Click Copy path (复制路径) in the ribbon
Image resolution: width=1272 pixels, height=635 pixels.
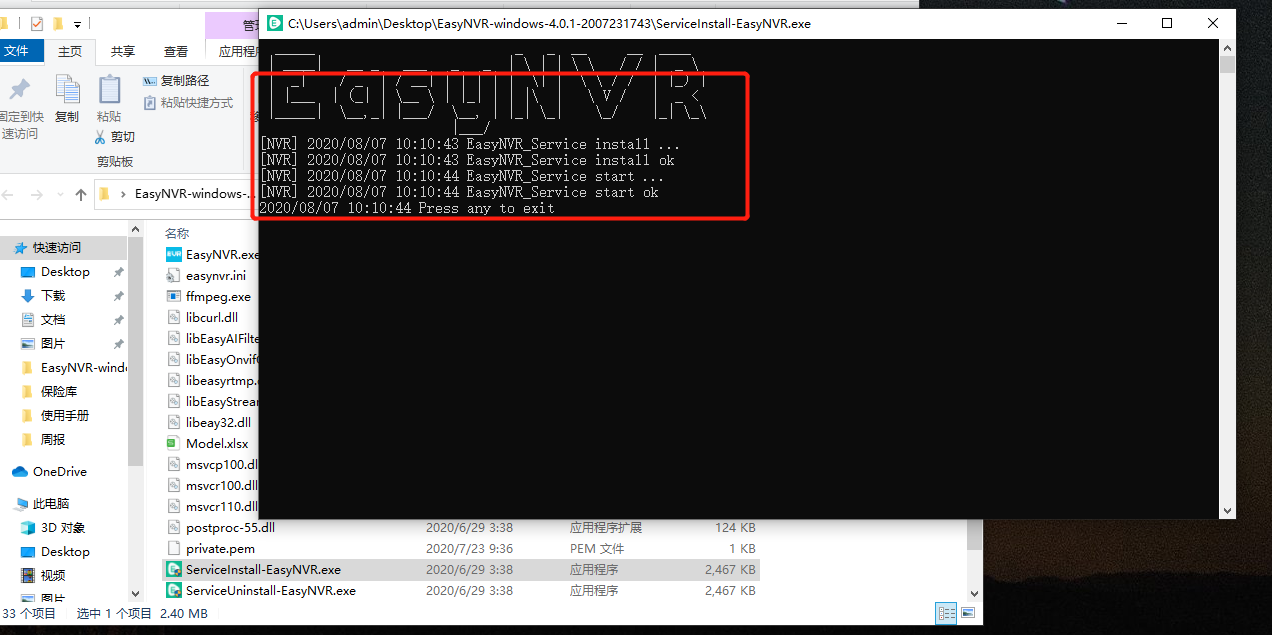[x=177, y=81]
